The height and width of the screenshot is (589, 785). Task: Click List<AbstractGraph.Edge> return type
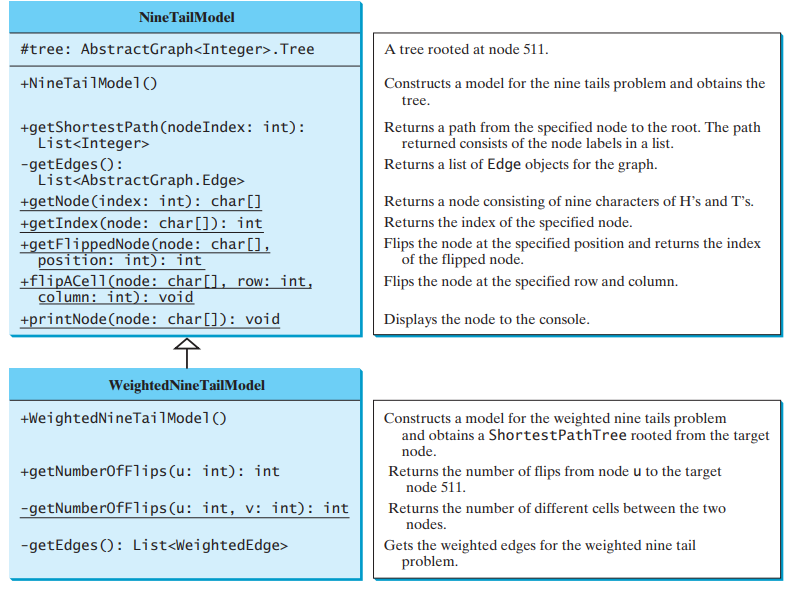[x=141, y=180]
